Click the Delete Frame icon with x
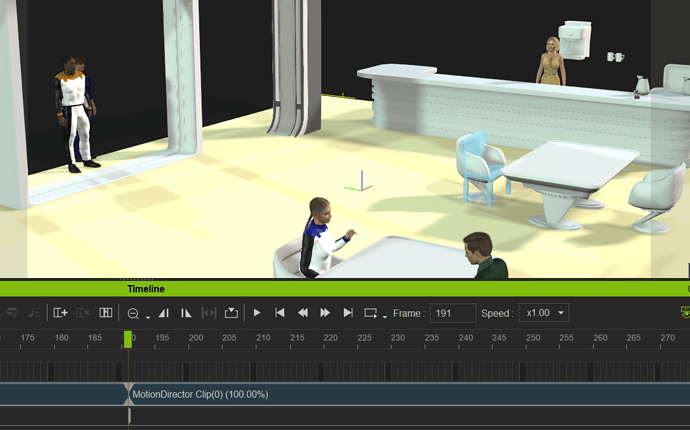The height and width of the screenshot is (430, 690). click(x=83, y=313)
